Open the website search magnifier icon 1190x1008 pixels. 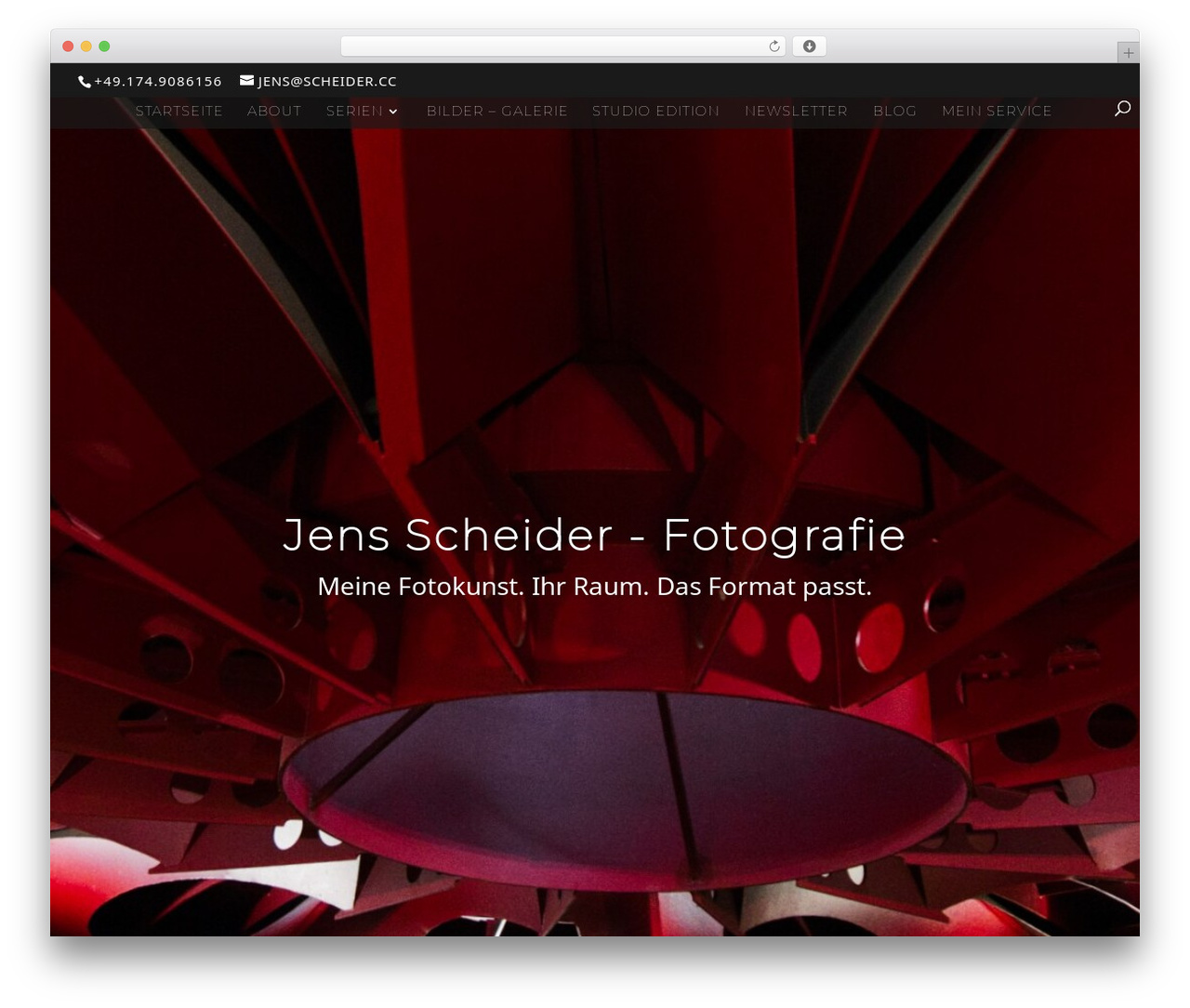tap(1122, 109)
